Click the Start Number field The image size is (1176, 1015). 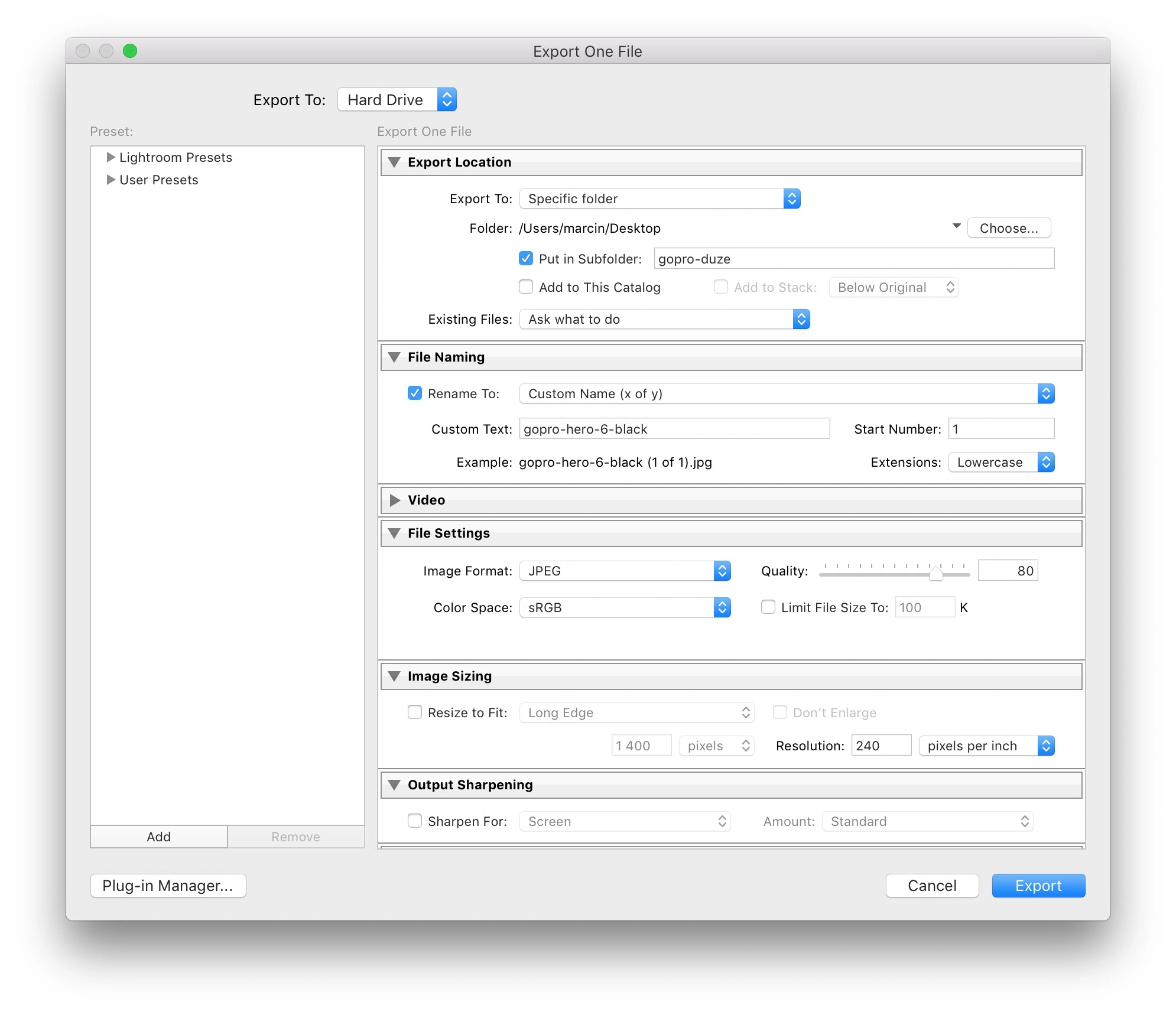pyautogui.click(x=1001, y=429)
